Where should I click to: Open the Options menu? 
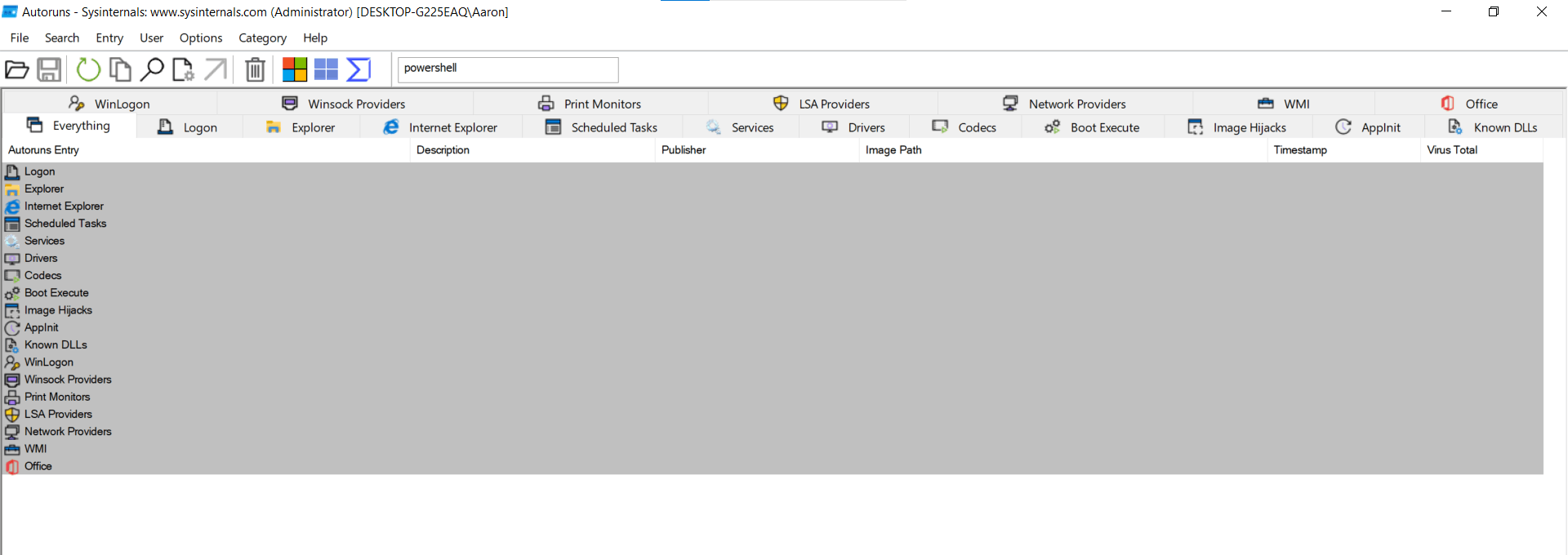click(x=201, y=38)
